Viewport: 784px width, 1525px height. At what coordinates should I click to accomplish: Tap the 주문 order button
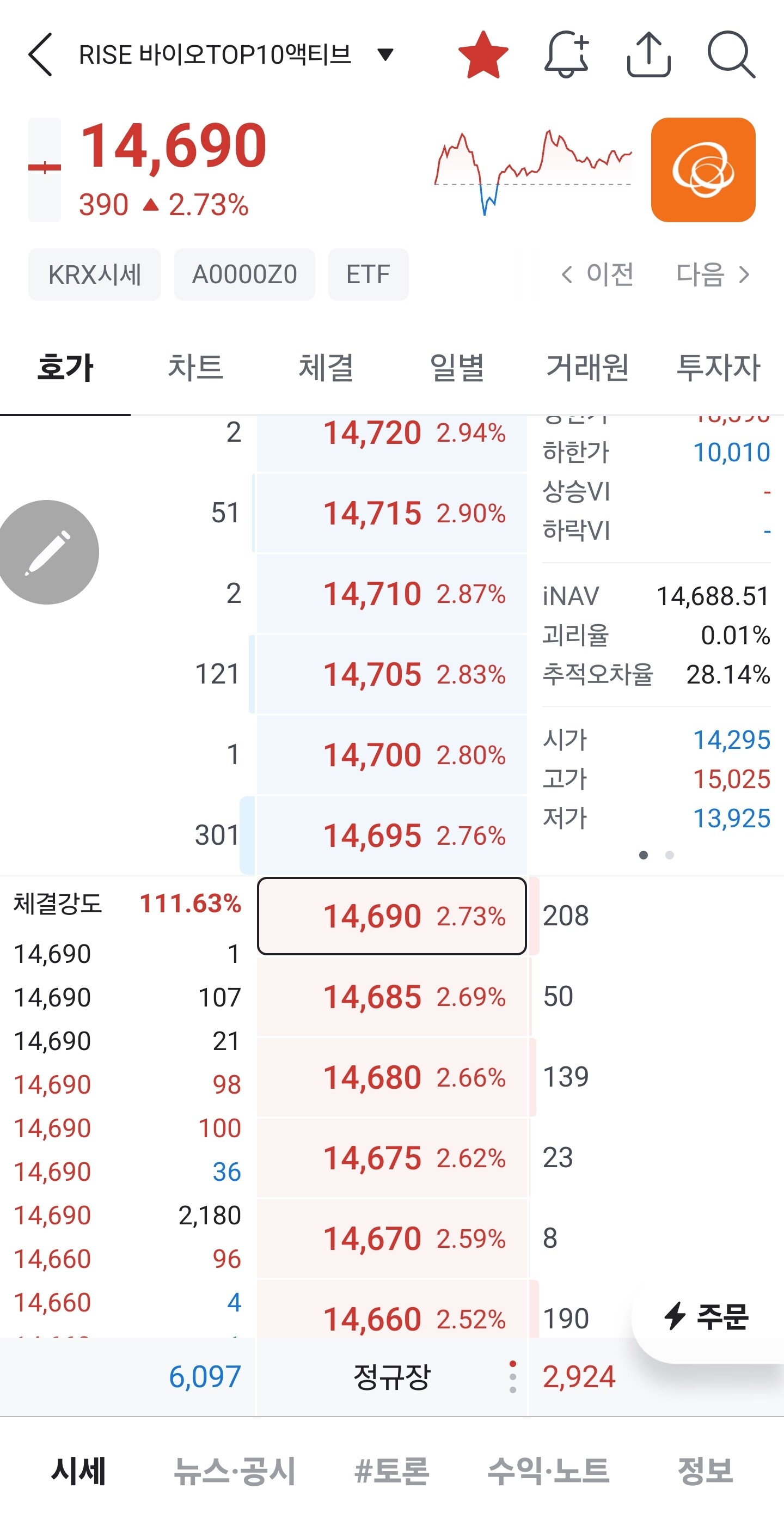tap(708, 1317)
